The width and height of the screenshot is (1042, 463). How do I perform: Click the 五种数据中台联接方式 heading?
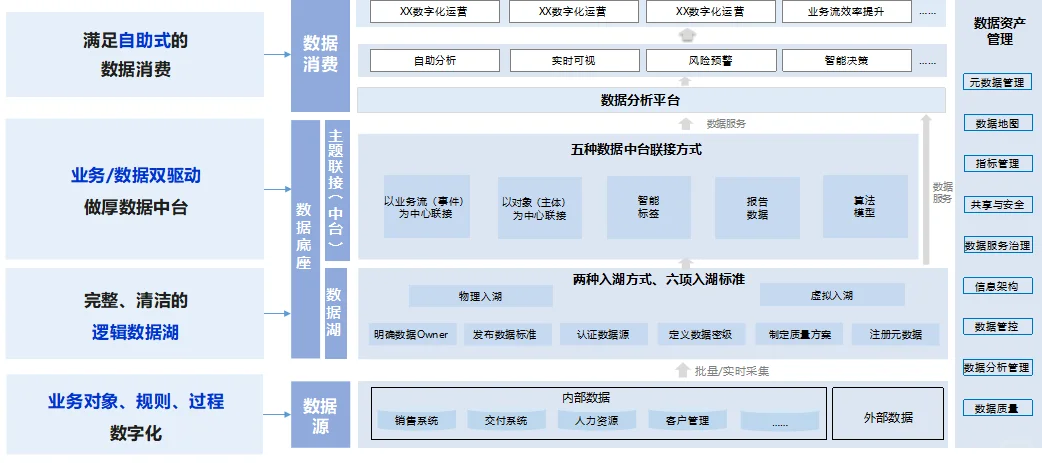click(636, 149)
